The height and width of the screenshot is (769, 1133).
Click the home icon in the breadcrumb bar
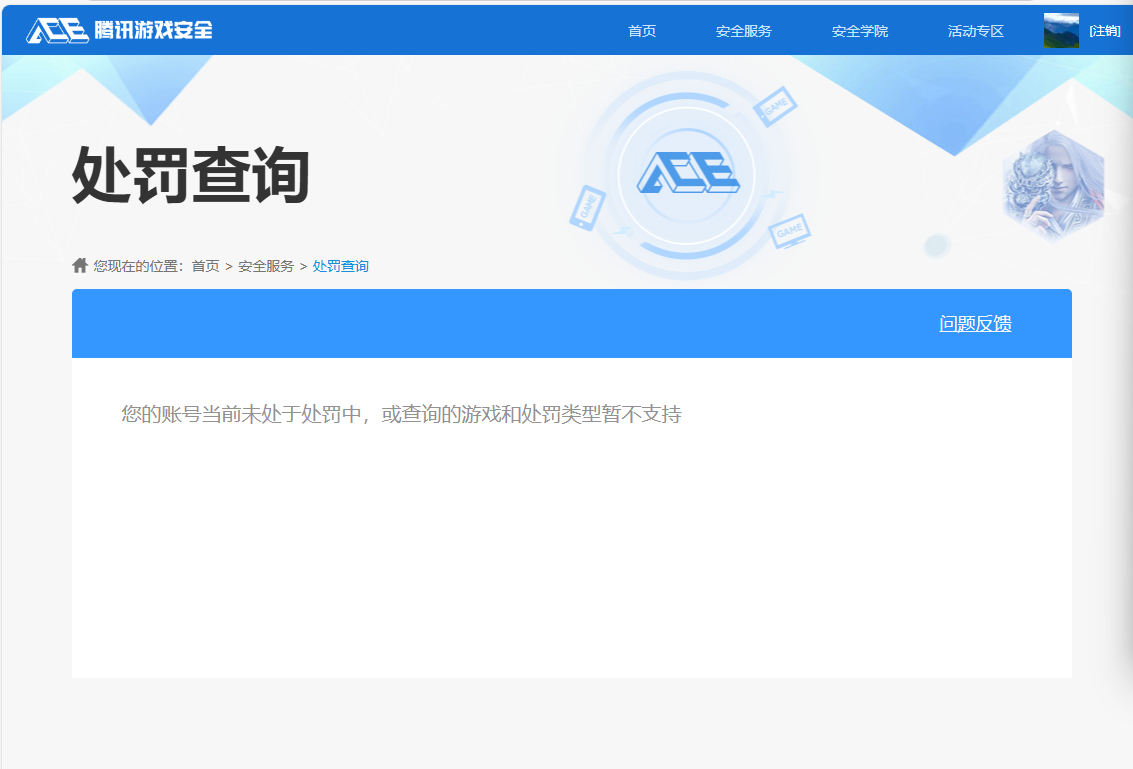79,265
